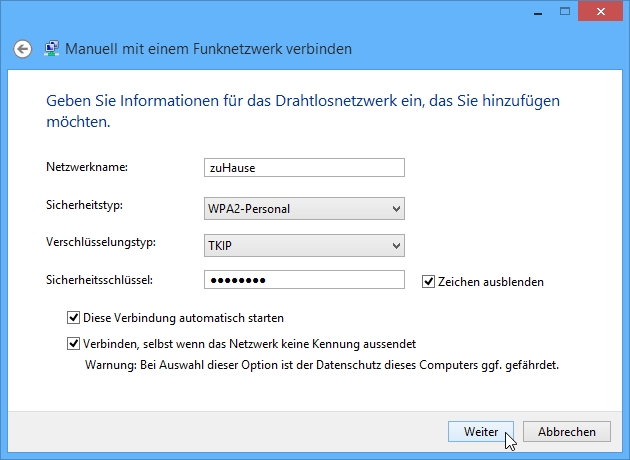Click the 'Verschlüsselungstyp:' label
This screenshot has width=630, height=460.
pyautogui.click(x=100, y=242)
